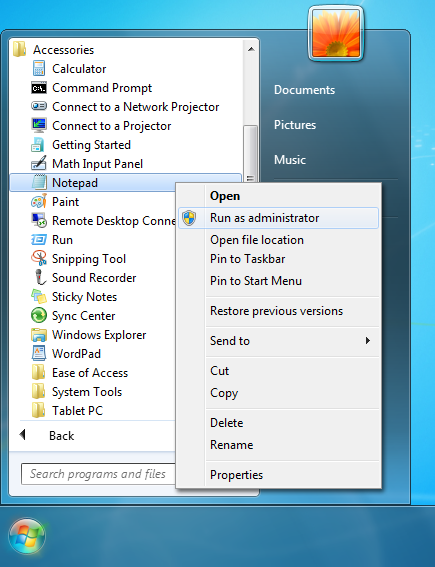
Task: Choose Delete from context menu
Action: point(278,423)
